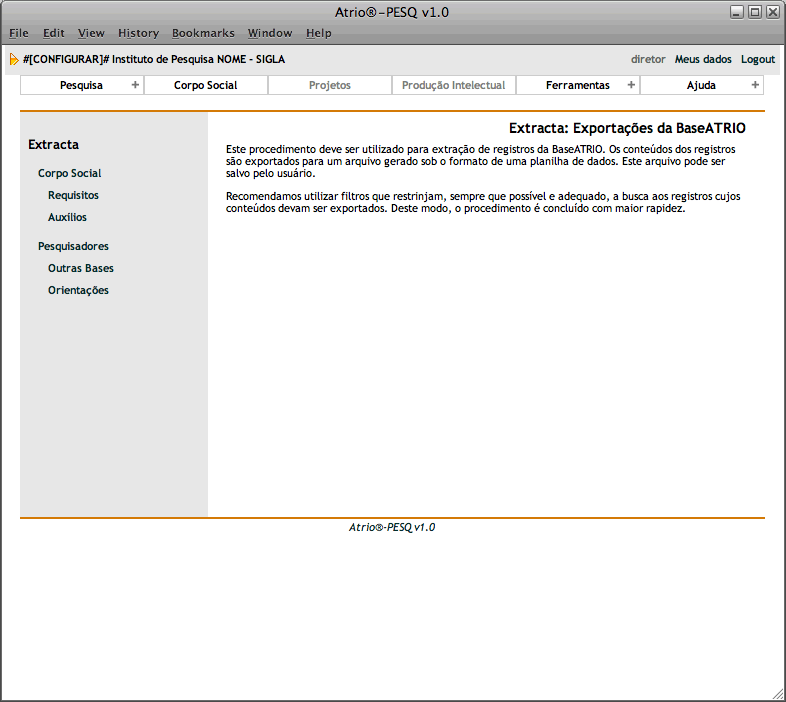The image size is (786, 702).
Task: Click the Atrio®-PESQ v1.0 footer link
Action: point(392,527)
